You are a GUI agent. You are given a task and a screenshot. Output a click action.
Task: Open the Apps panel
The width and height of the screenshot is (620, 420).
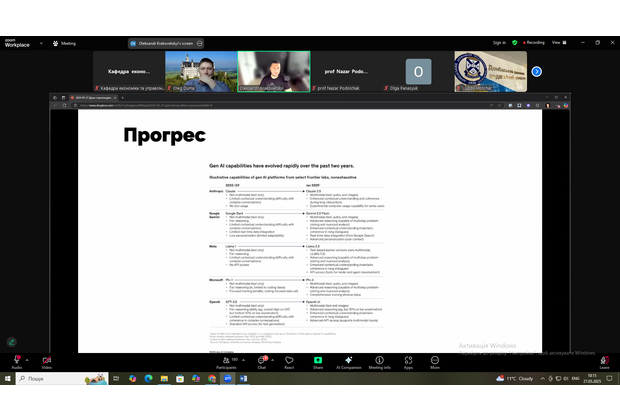408,360
